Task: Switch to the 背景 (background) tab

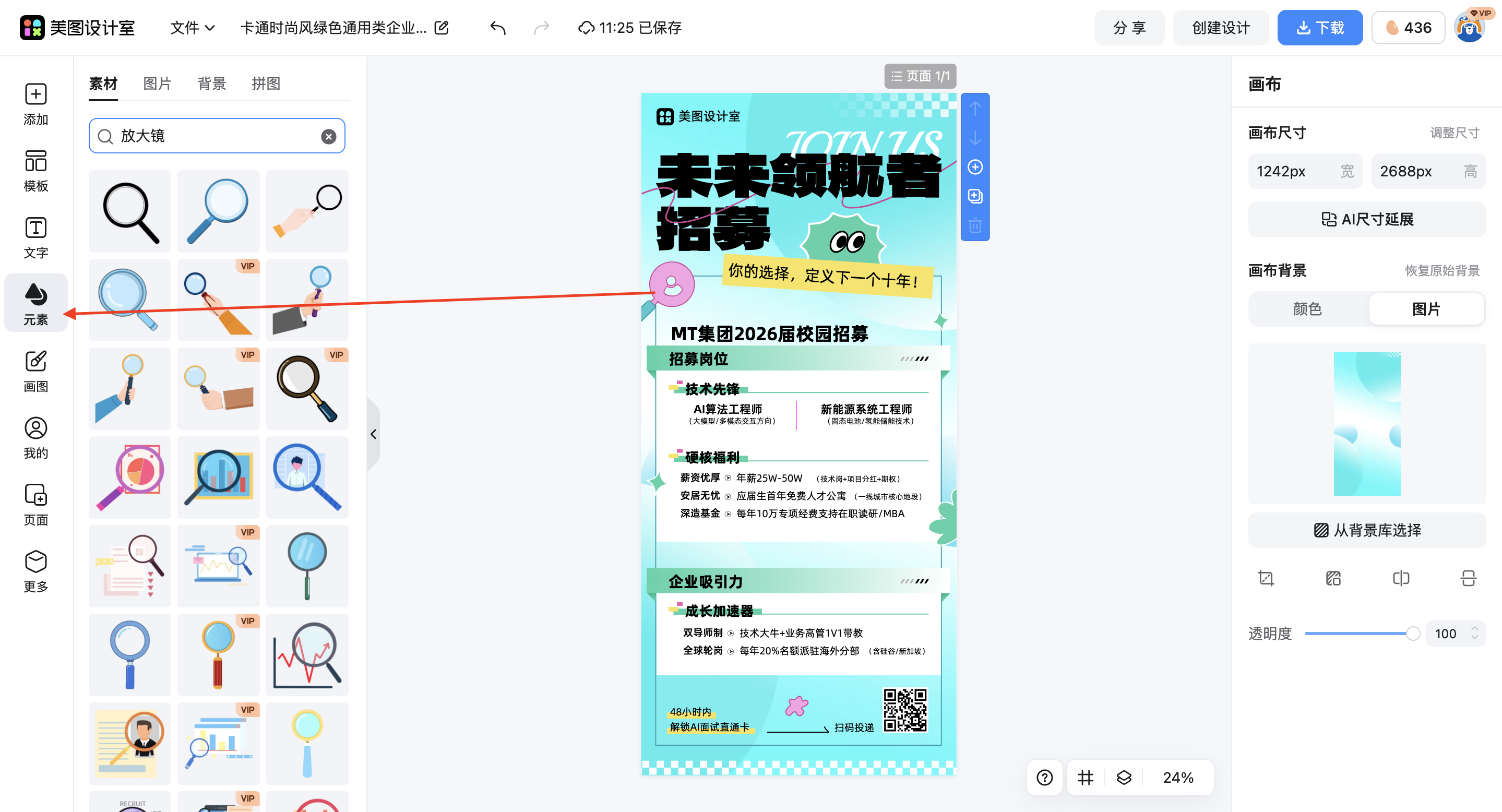Action: pyautogui.click(x=212, y=83)
